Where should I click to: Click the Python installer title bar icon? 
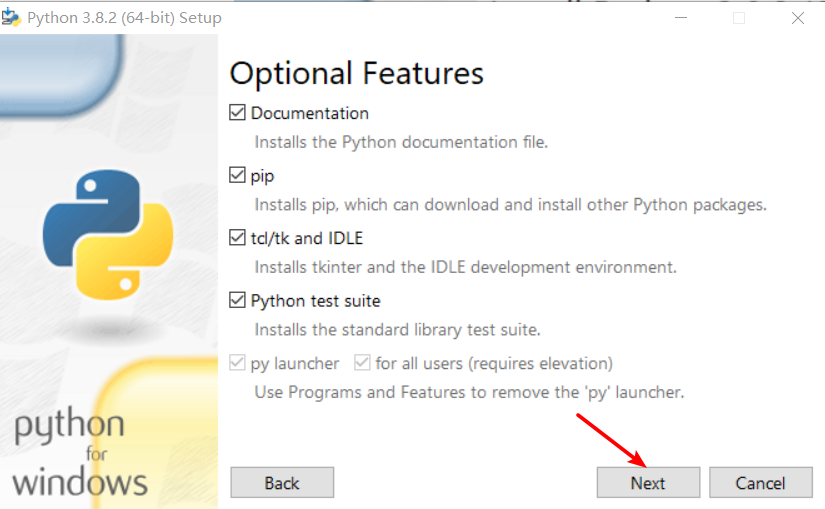[11, 17]
